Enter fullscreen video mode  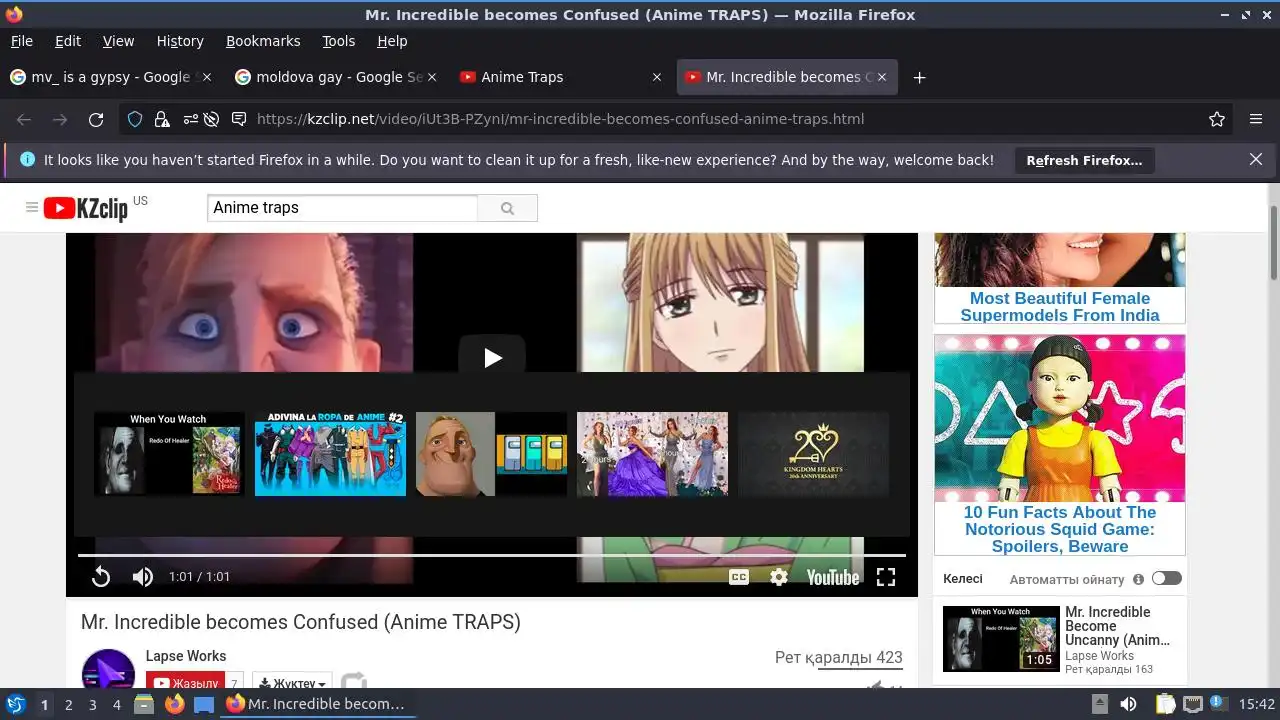click(x=886, y=577)
